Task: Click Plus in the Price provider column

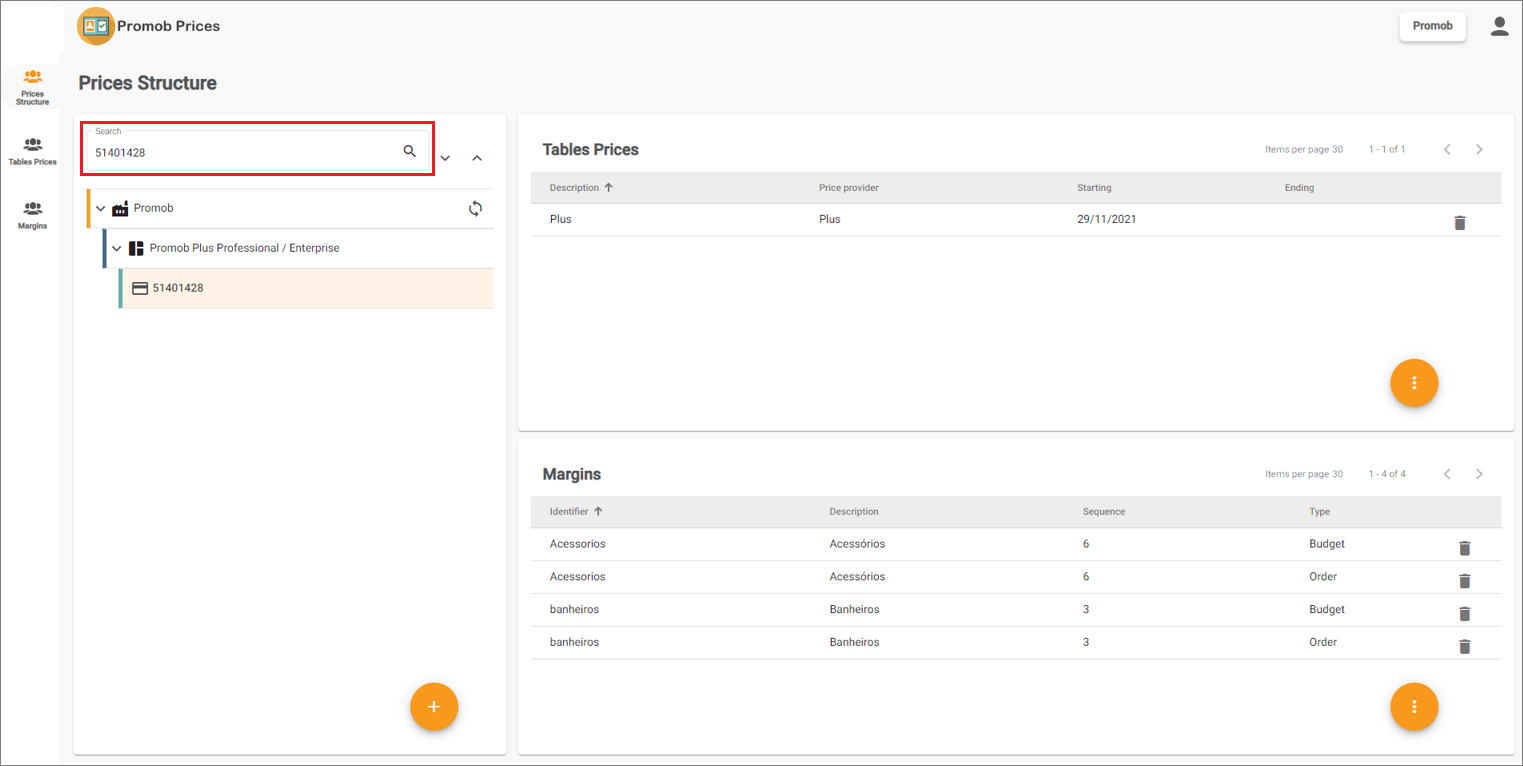Action: [830, 219]
